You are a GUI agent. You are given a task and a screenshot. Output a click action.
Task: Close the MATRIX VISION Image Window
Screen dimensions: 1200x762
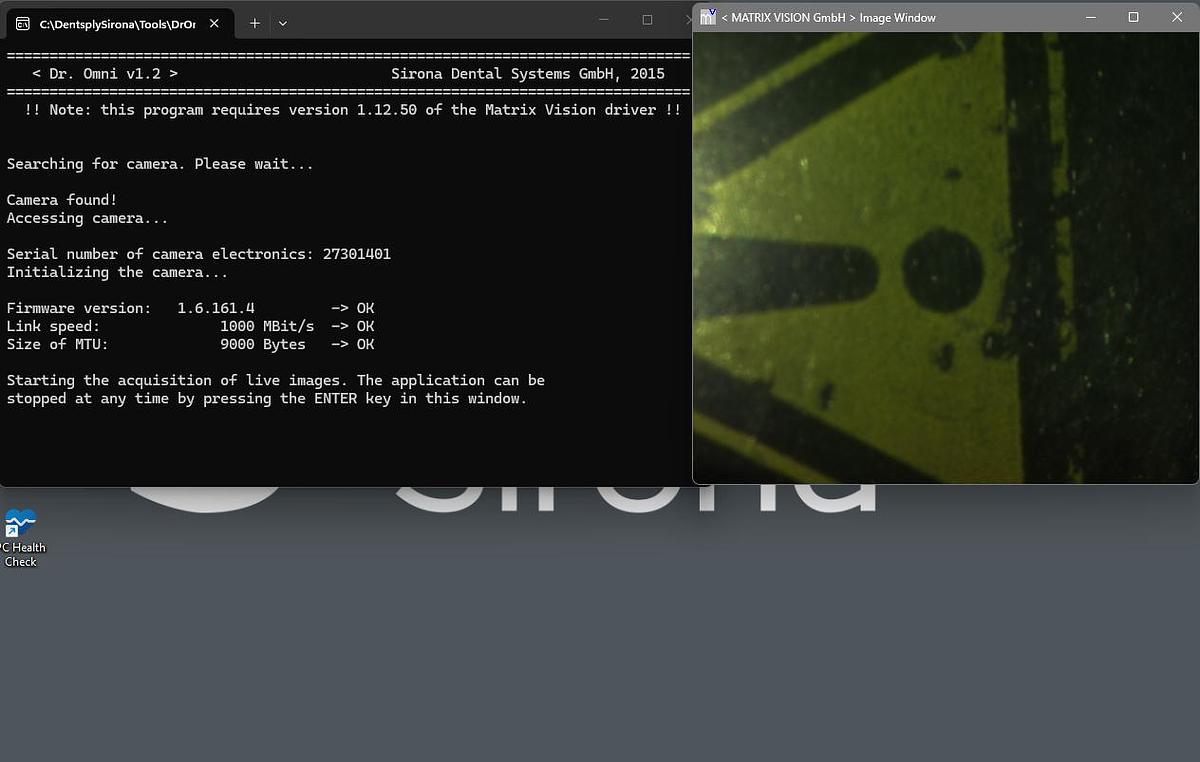[1177, 17]
